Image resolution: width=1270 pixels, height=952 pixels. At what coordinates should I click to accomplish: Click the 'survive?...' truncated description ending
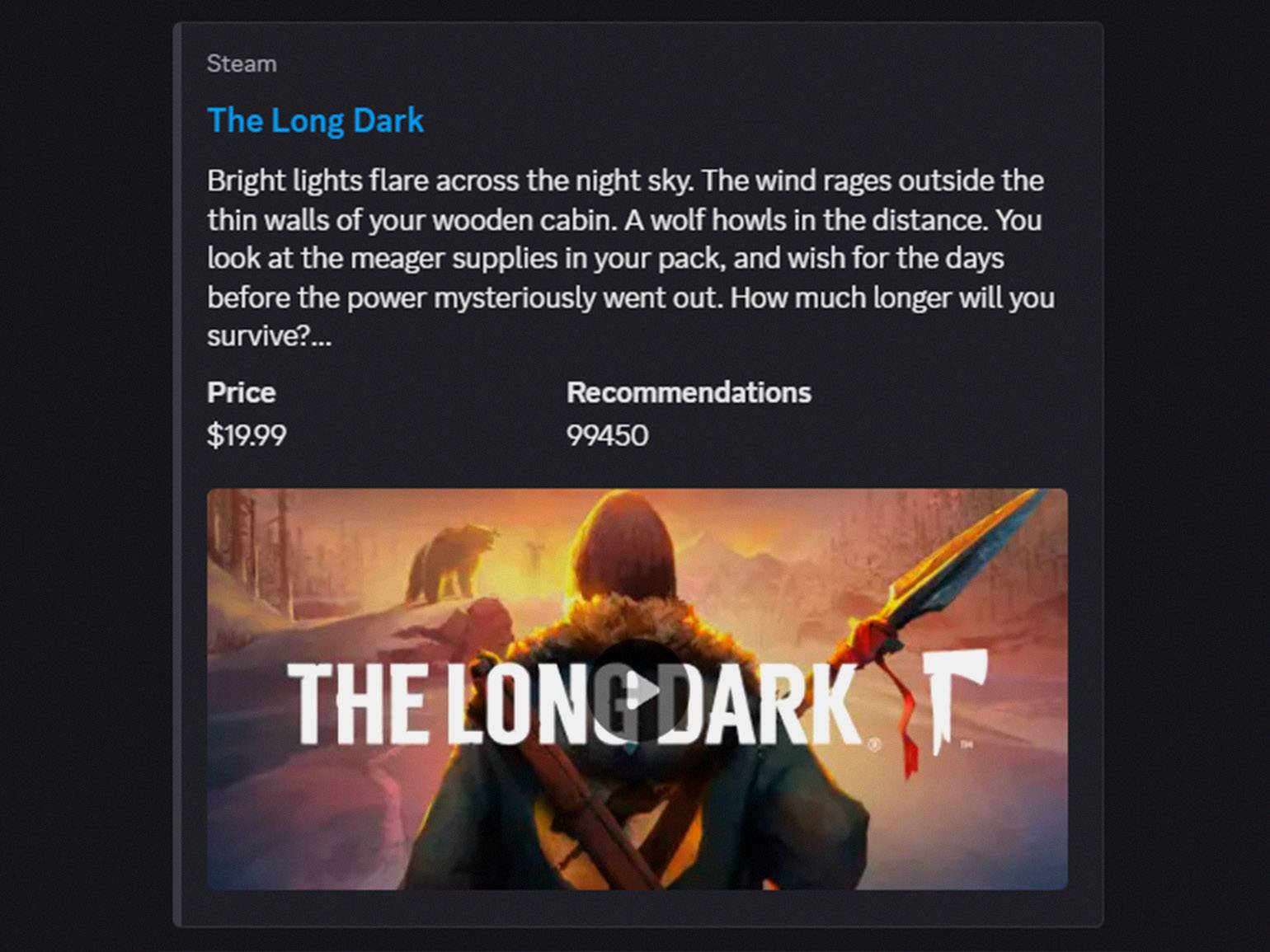tap(269, 336)
